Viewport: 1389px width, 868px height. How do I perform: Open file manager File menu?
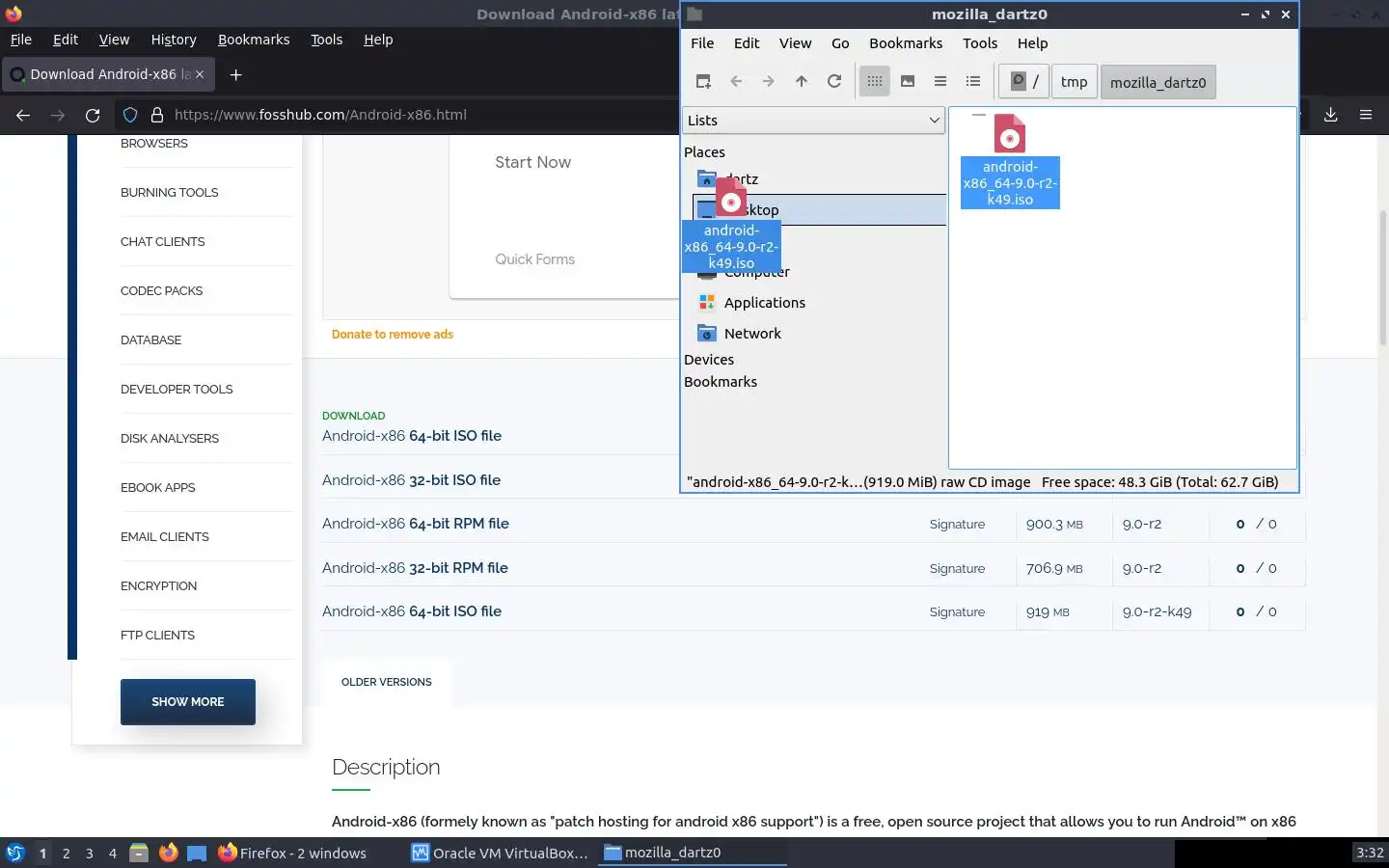702,43
